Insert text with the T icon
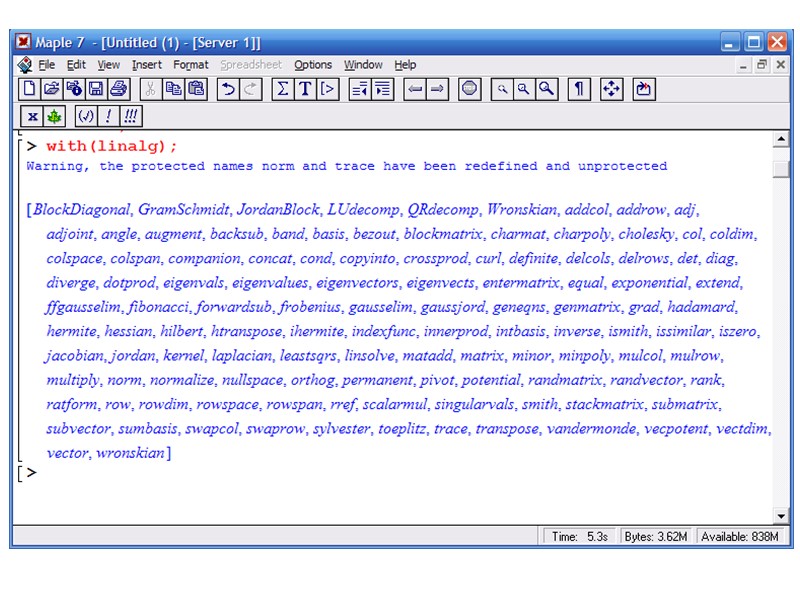This screenshot has width=800, height=600. 305,89
